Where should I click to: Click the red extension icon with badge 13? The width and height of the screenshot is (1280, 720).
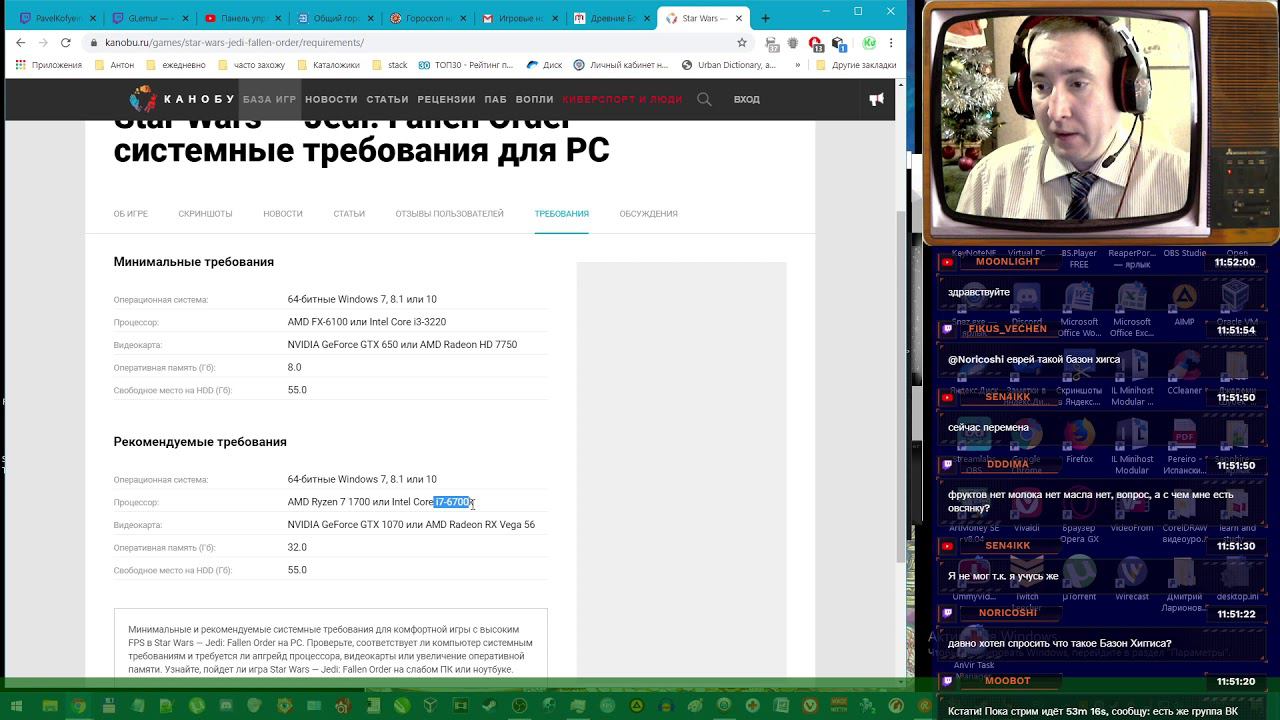(816, 43)
